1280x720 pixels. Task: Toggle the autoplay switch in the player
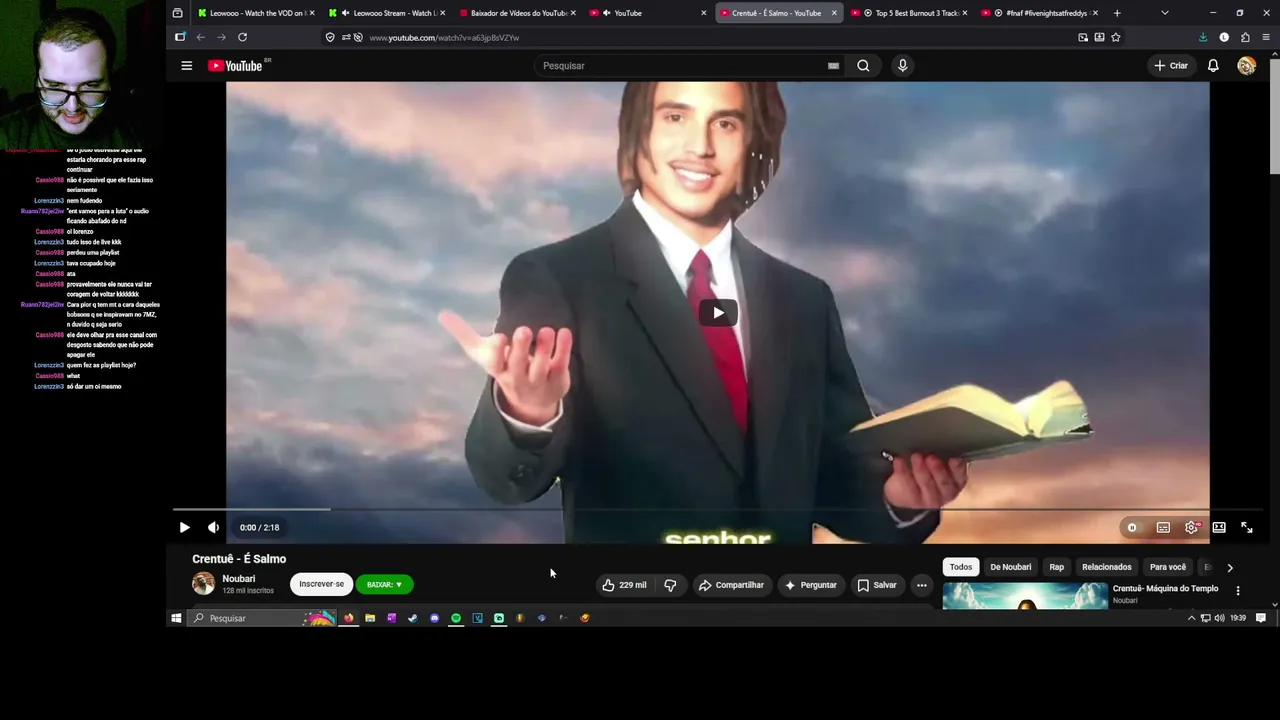tap(1132, 528)
